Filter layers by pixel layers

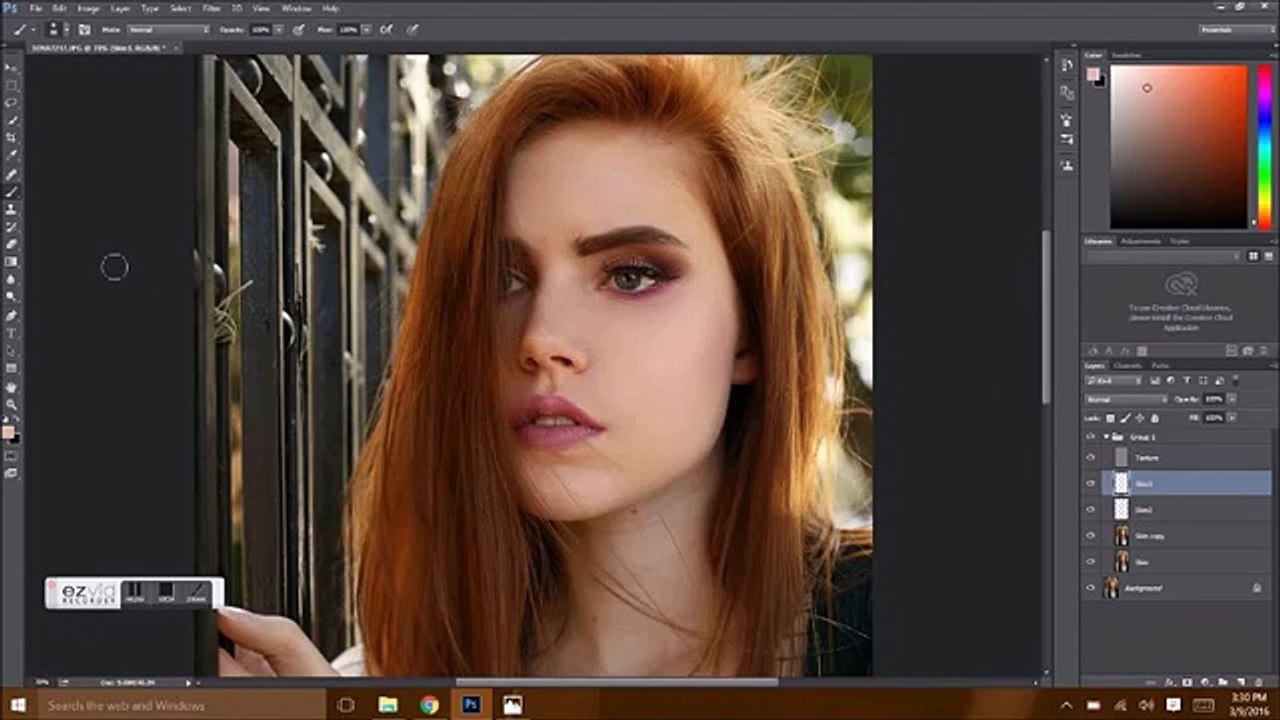pos(1155,381)
